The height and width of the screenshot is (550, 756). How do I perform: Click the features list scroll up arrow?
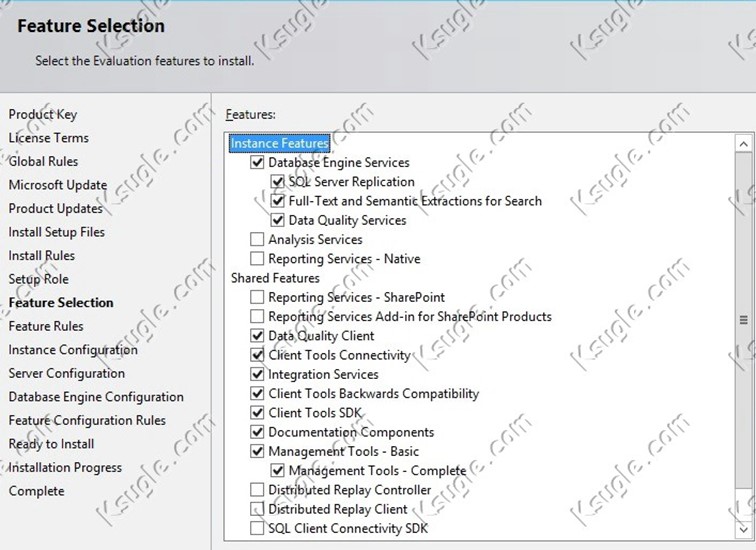point(743,144)
